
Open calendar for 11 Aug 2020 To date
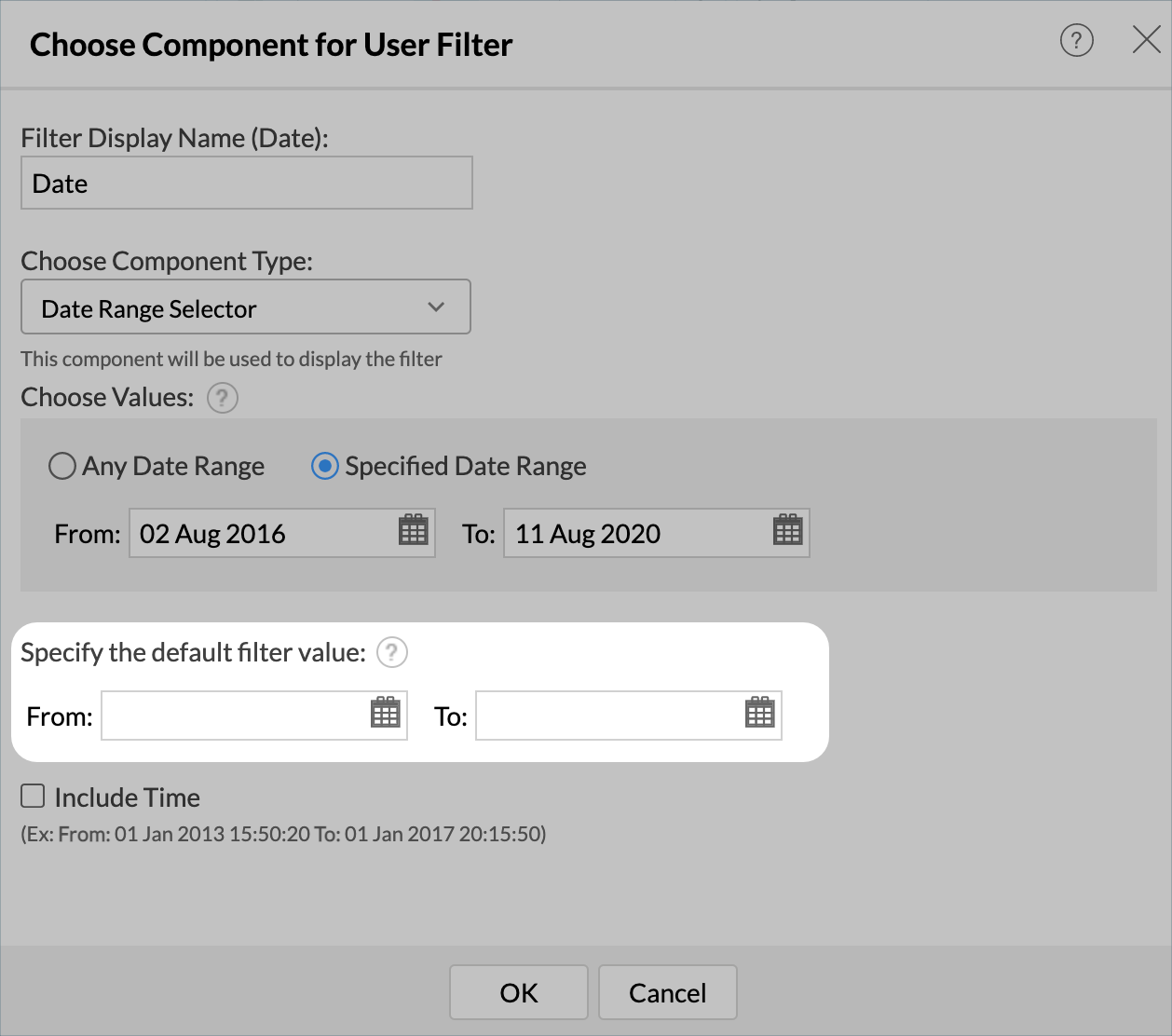pos(787,530)
